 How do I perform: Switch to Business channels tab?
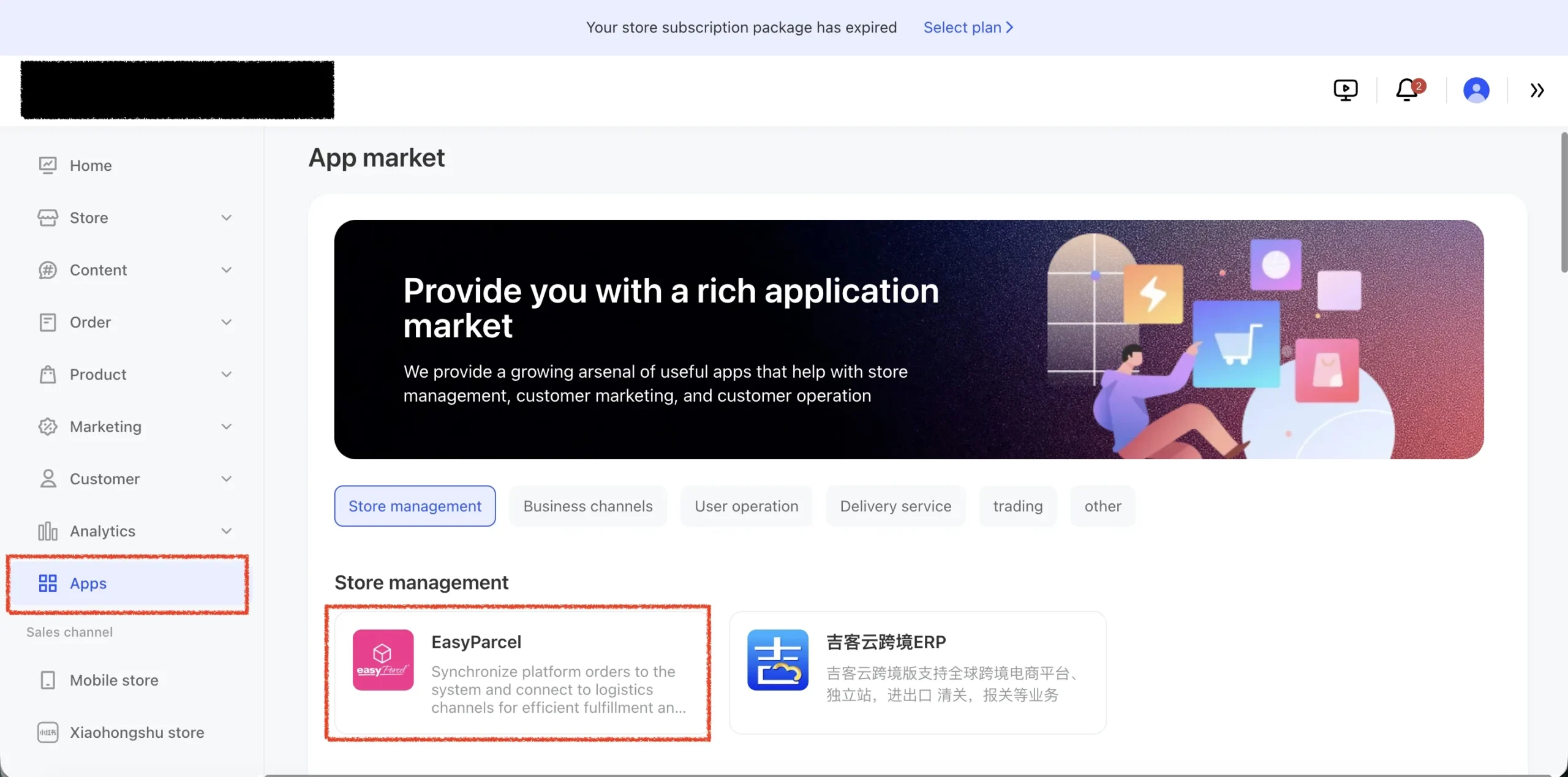pyautogui.click(x=587, y=506)
